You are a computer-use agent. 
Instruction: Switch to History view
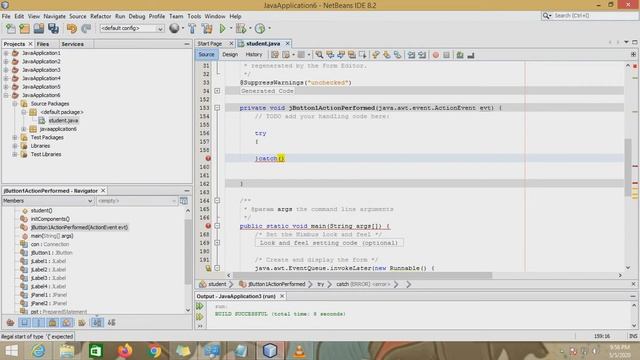pos(253,54)
